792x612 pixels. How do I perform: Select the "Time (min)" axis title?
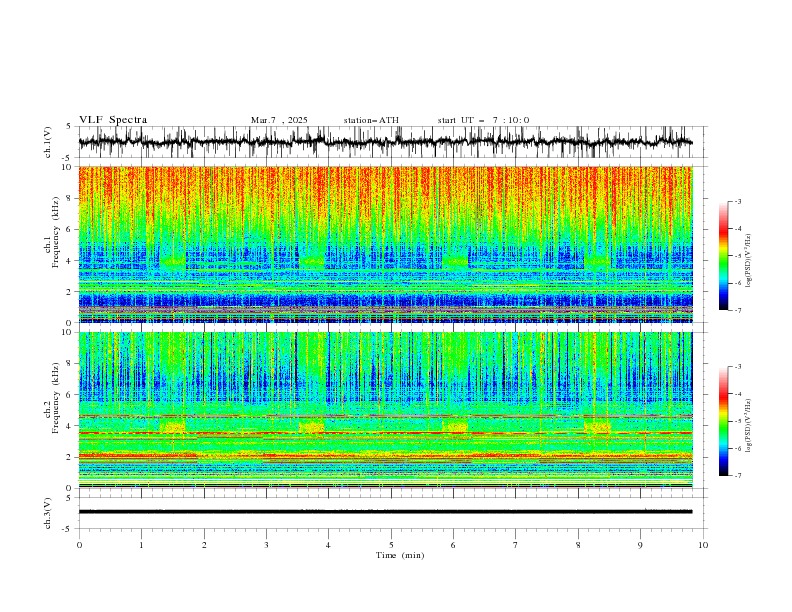(400, 555)
